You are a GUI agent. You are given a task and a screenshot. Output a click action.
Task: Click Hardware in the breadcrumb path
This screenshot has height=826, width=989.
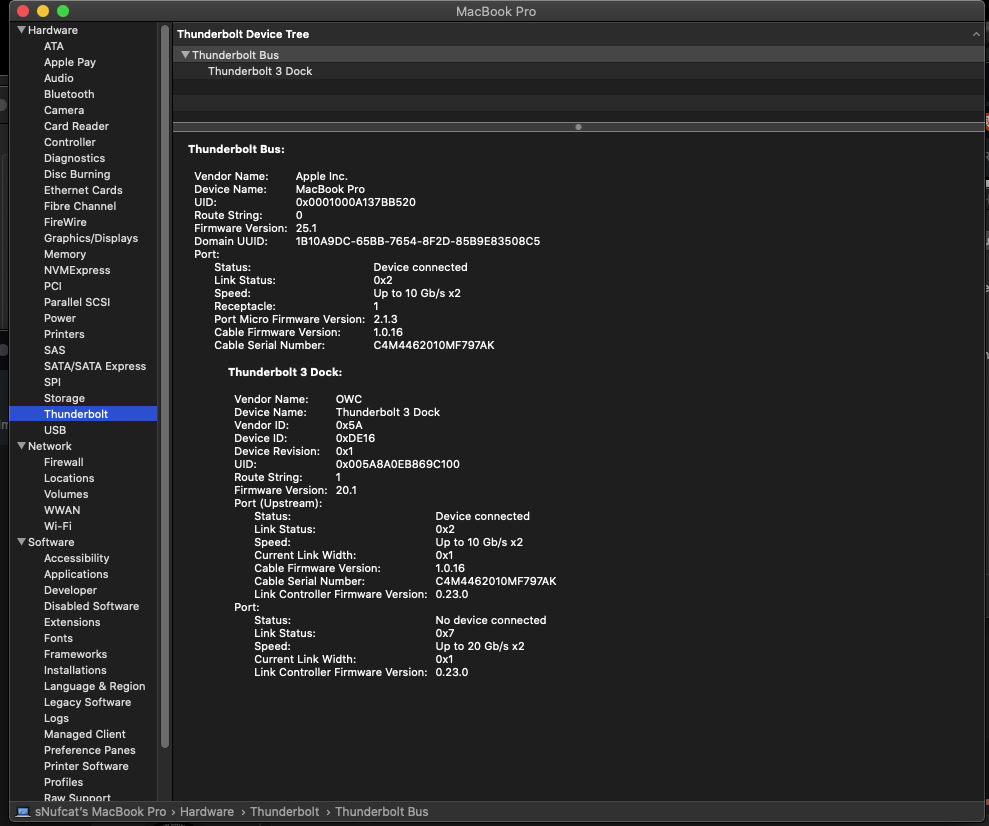tap(206, 811)
